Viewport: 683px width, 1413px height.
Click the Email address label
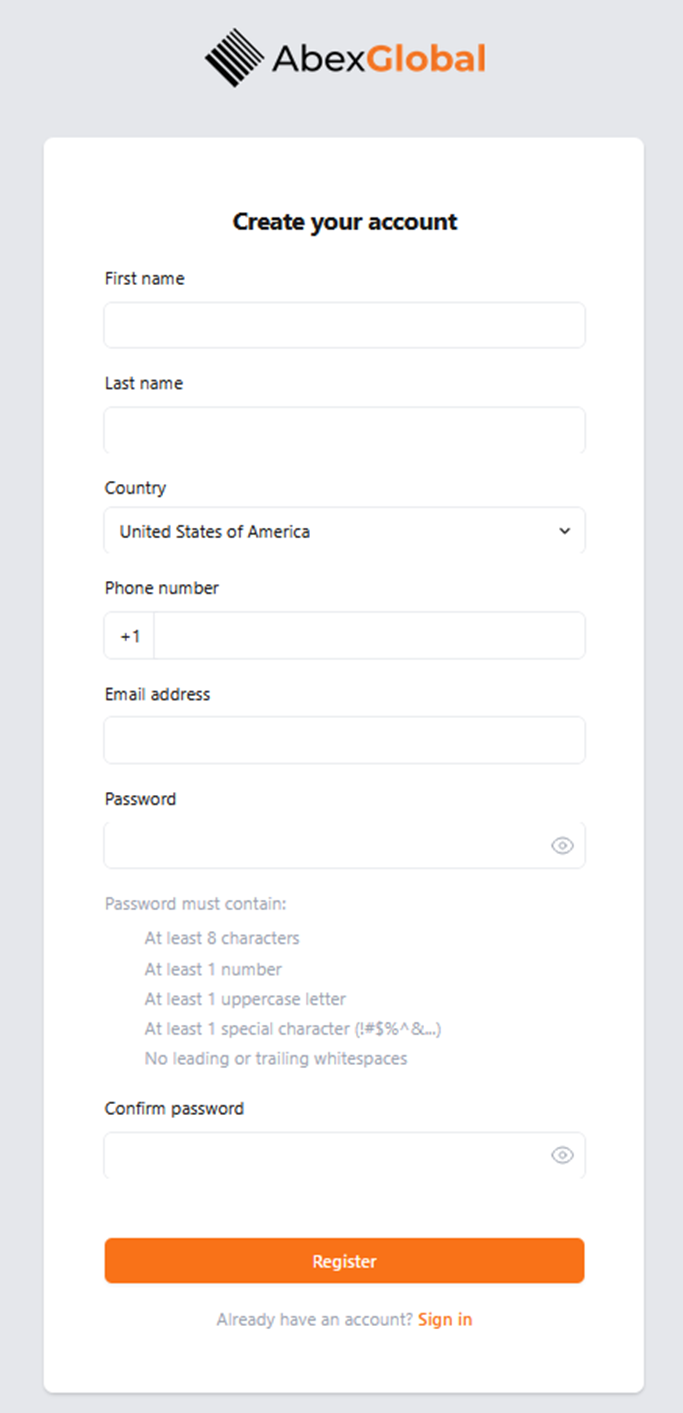point(158,694)
